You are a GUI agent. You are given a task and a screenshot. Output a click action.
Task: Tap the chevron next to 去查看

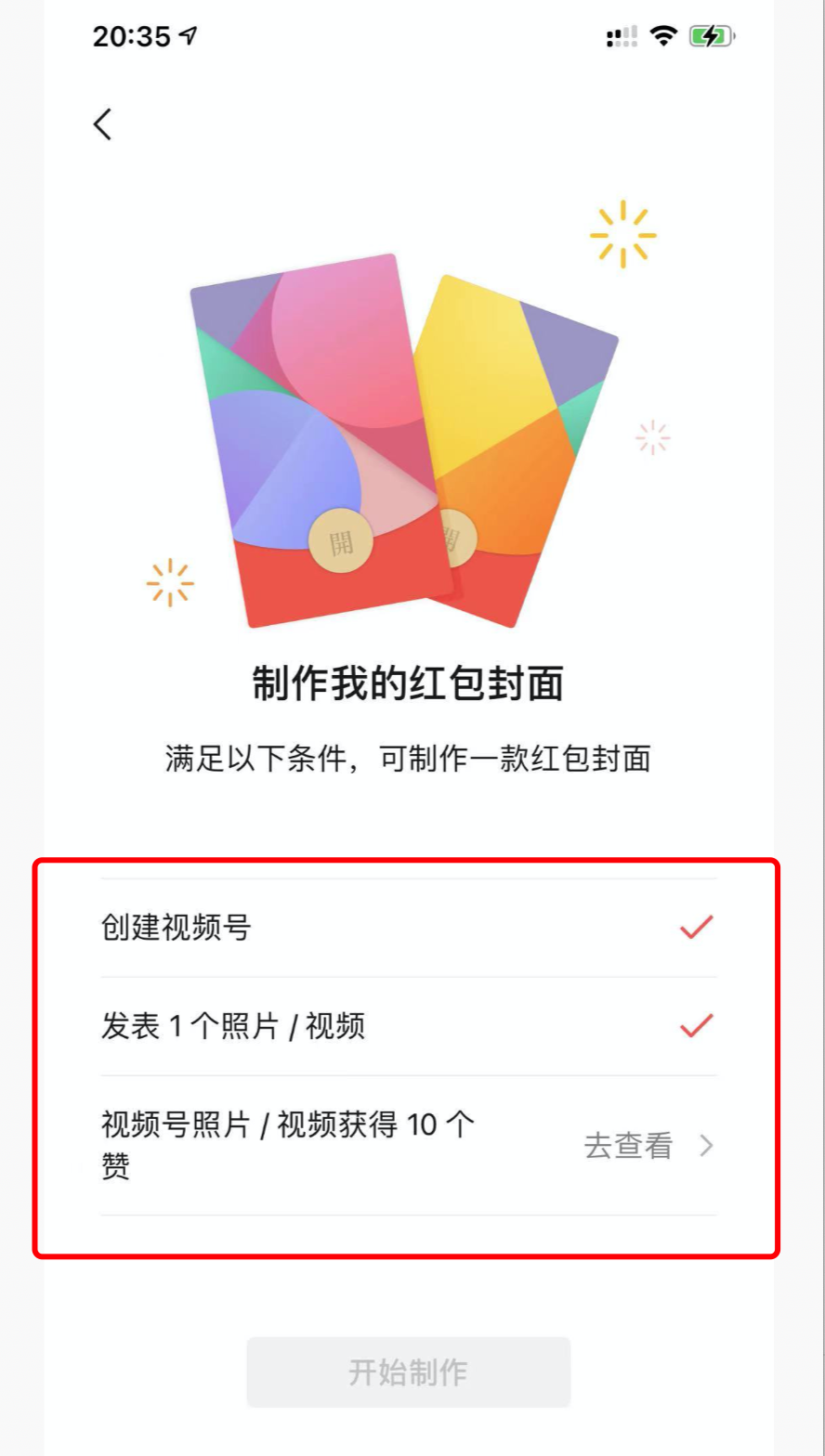[706, 1146]
